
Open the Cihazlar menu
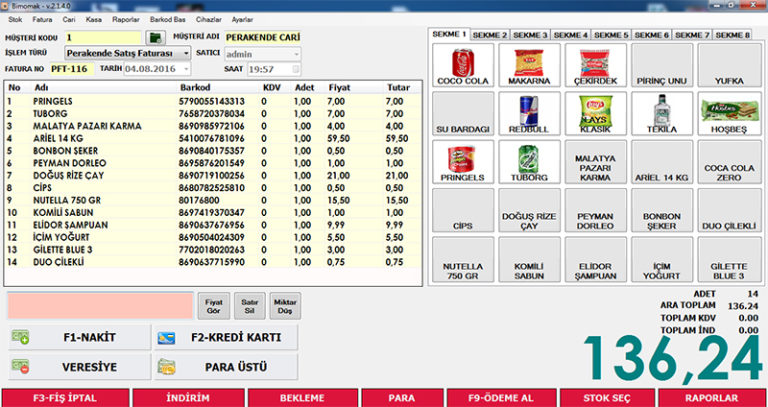tap(209, 20)
